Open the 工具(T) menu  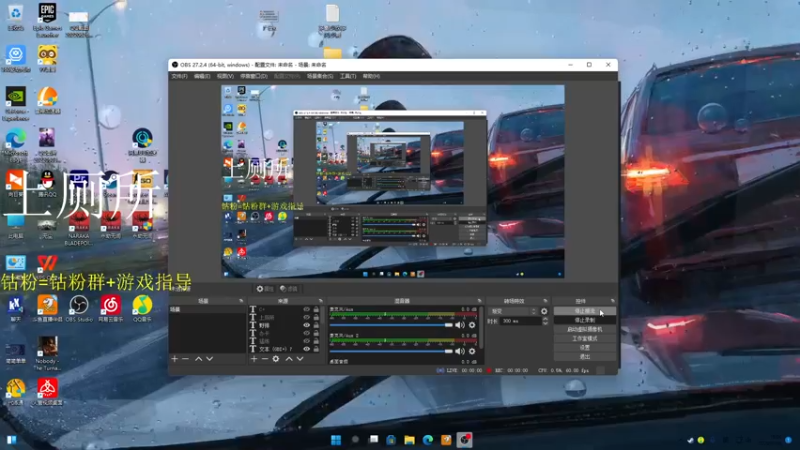coord(348,76)
